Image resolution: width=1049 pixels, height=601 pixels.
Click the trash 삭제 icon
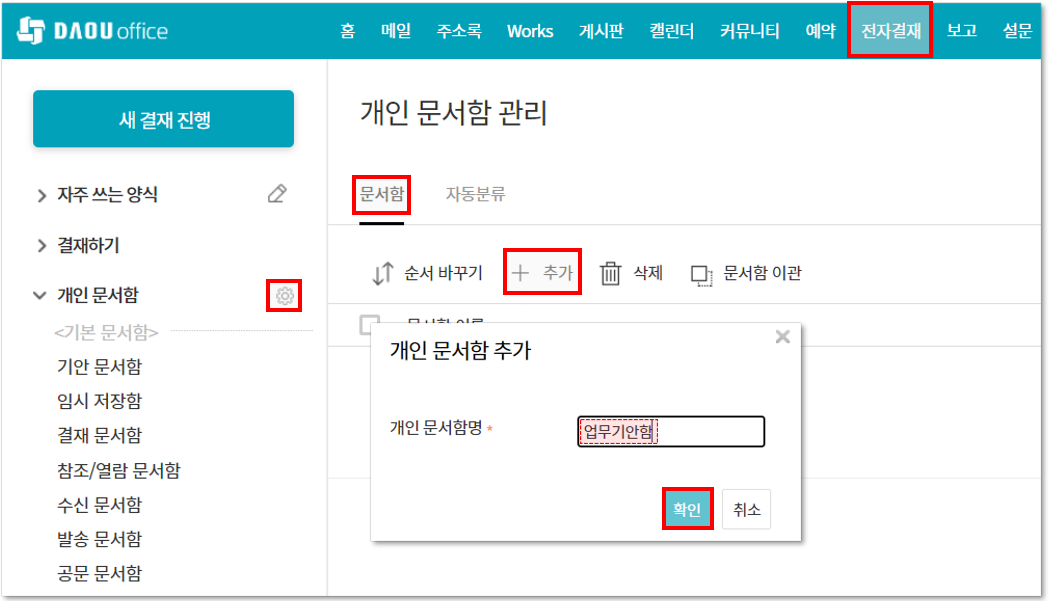(x=610, y=274)
